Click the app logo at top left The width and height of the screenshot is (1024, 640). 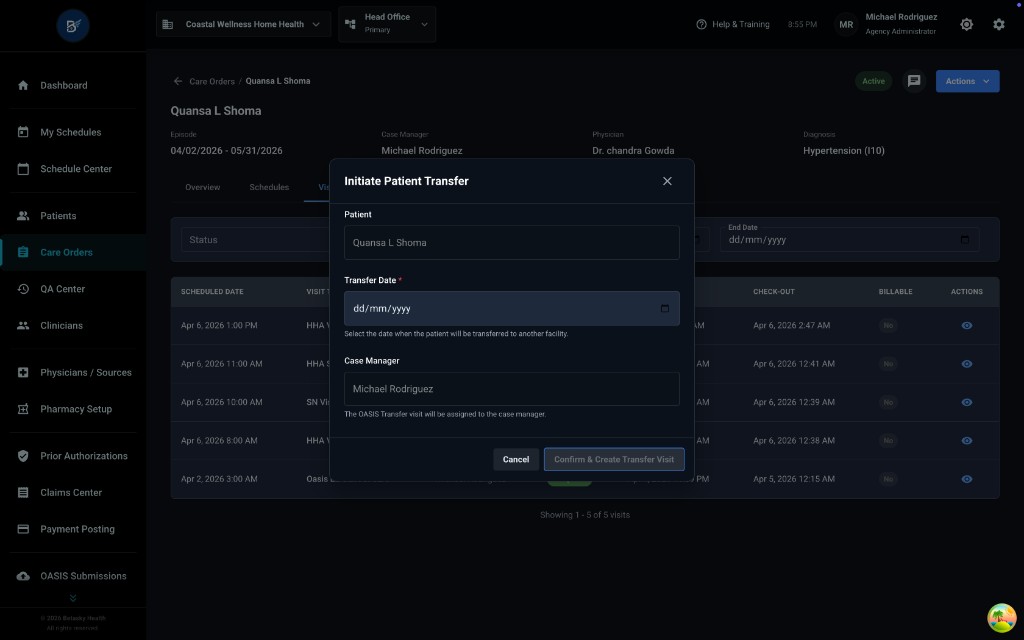click(x=72, y=25)
